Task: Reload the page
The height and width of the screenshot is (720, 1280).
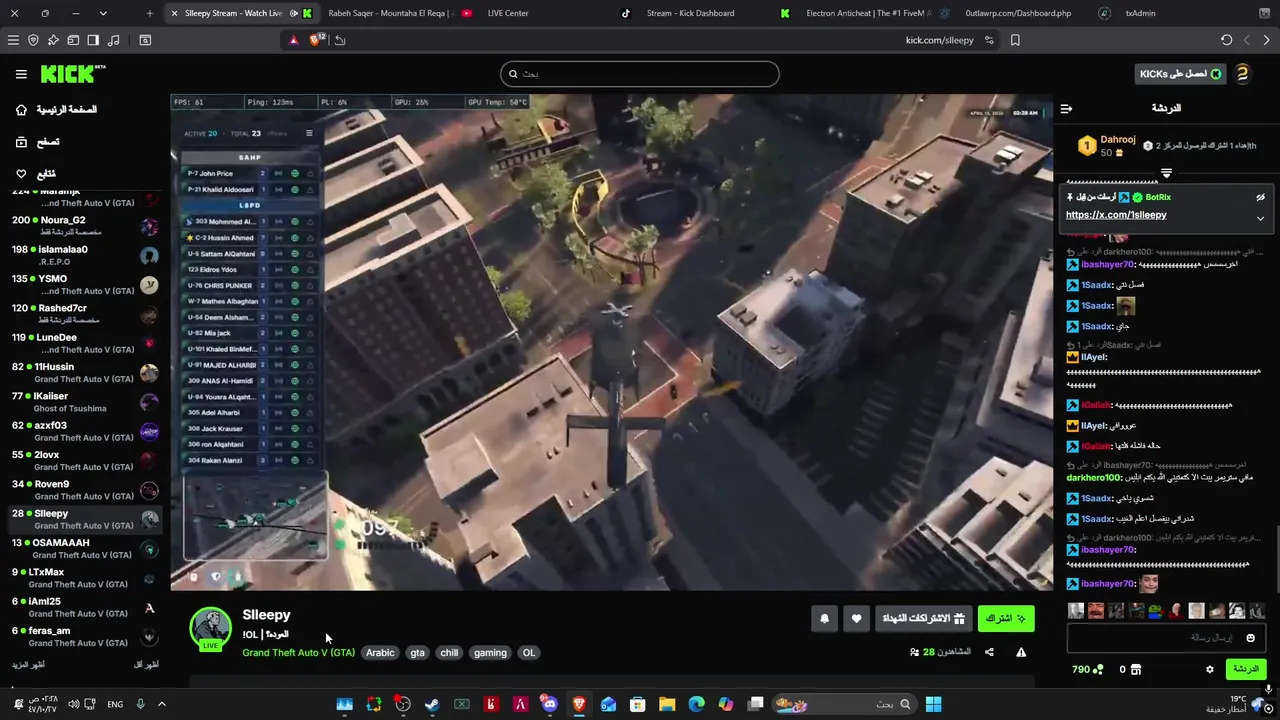Action: [x=1226, y=40]
